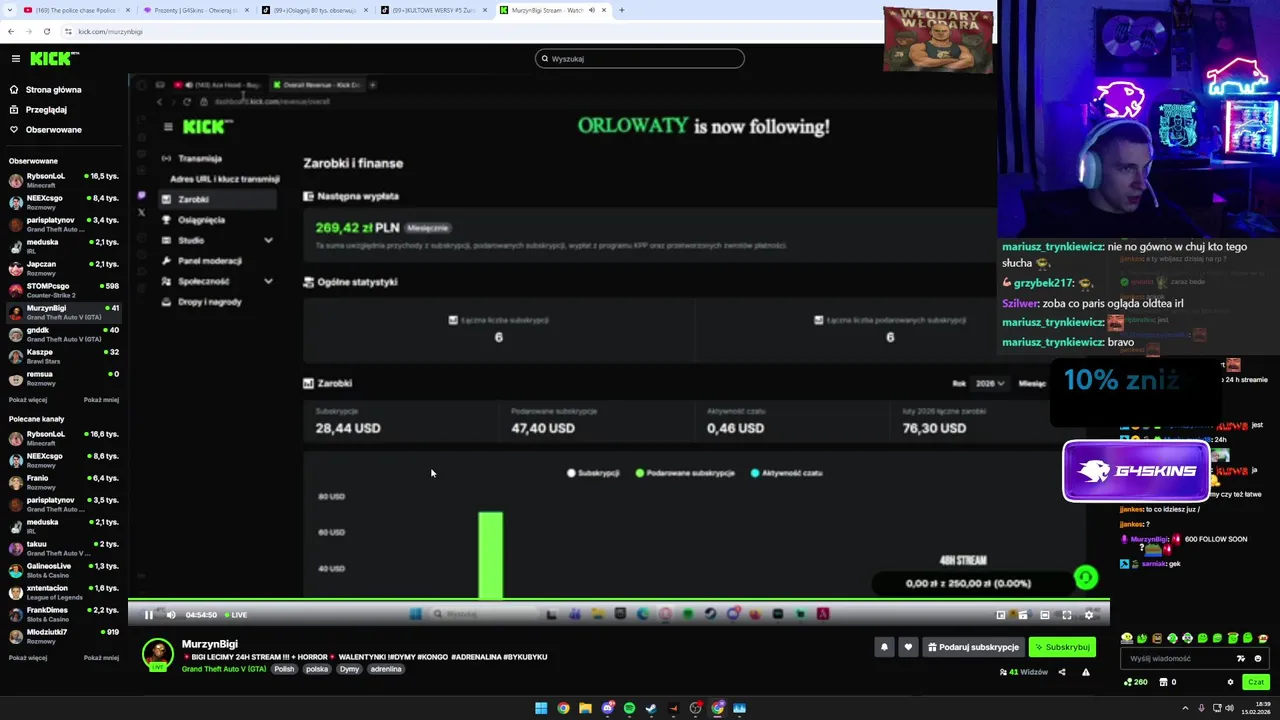Open RybsonLoL Minecraft in Obserwowane list

pyautogui.click(x=64, y=180)
